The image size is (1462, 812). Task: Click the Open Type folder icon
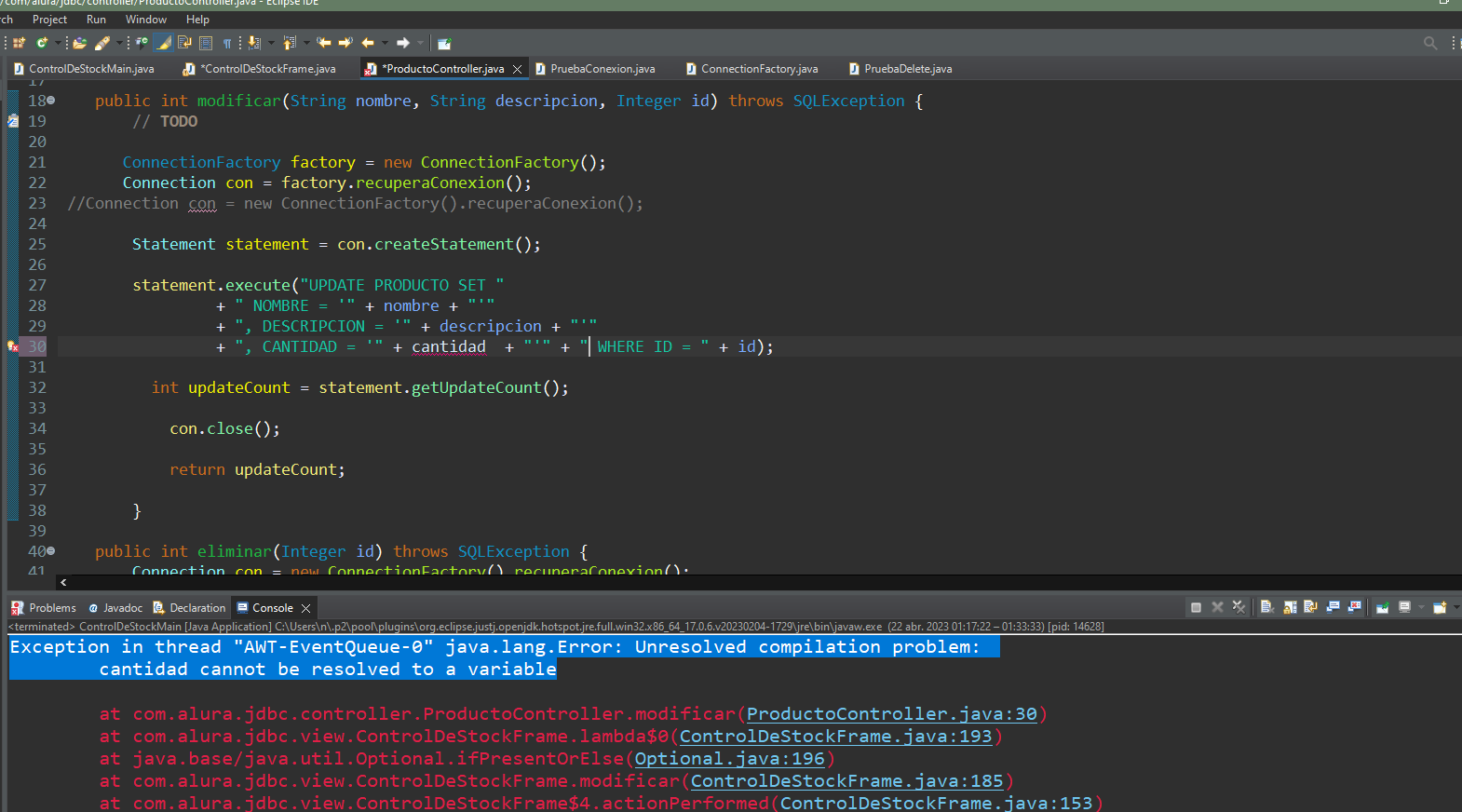click(80, 43)
